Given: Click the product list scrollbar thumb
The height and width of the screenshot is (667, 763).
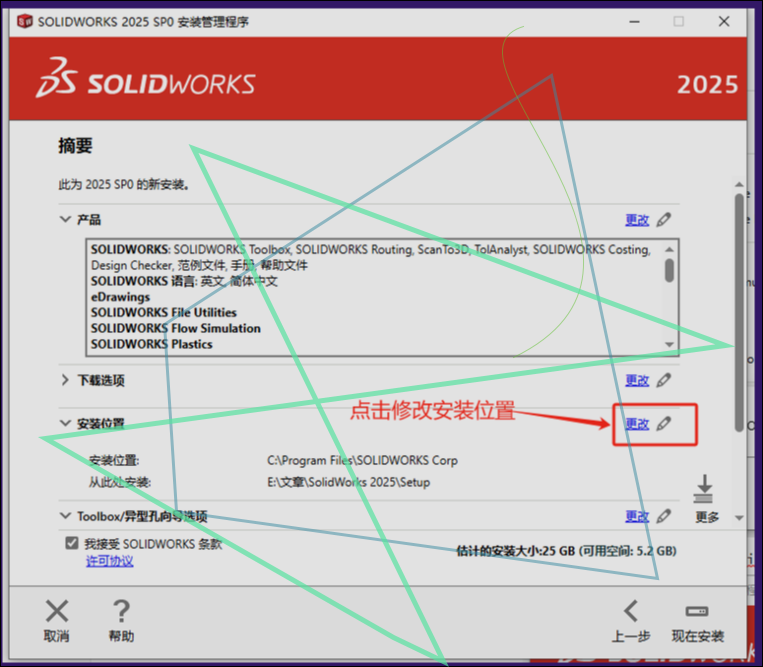Looking at the screenshot, I should coord(670,270).
